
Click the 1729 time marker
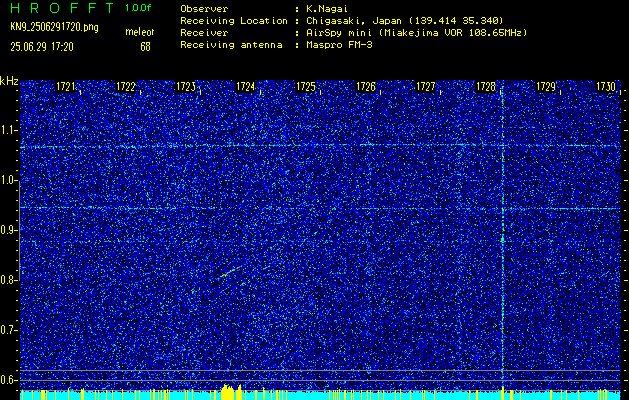click(x=546, y=86)
